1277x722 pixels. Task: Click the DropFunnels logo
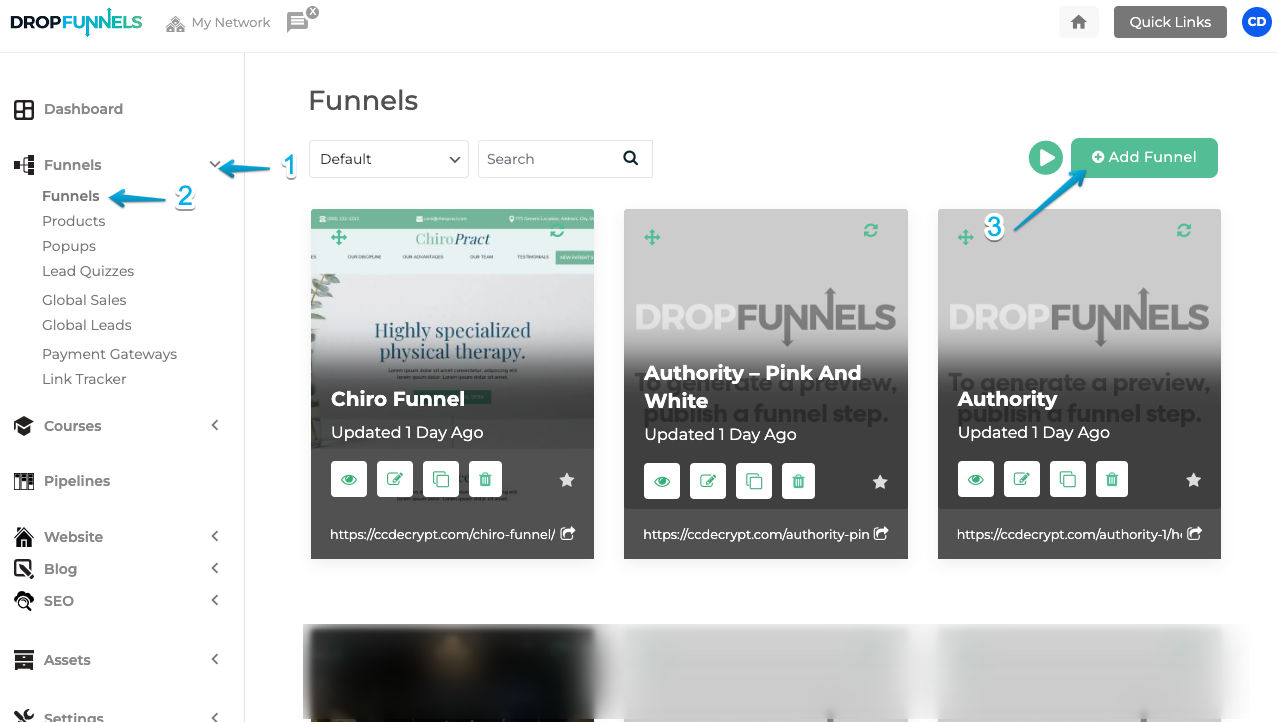(x=76, y=22)
